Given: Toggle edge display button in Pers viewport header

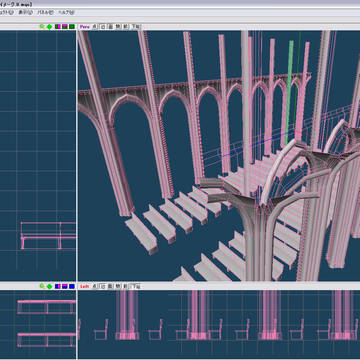Looking at the screenshot, I should pyautogui.click(x=103, y=27).
